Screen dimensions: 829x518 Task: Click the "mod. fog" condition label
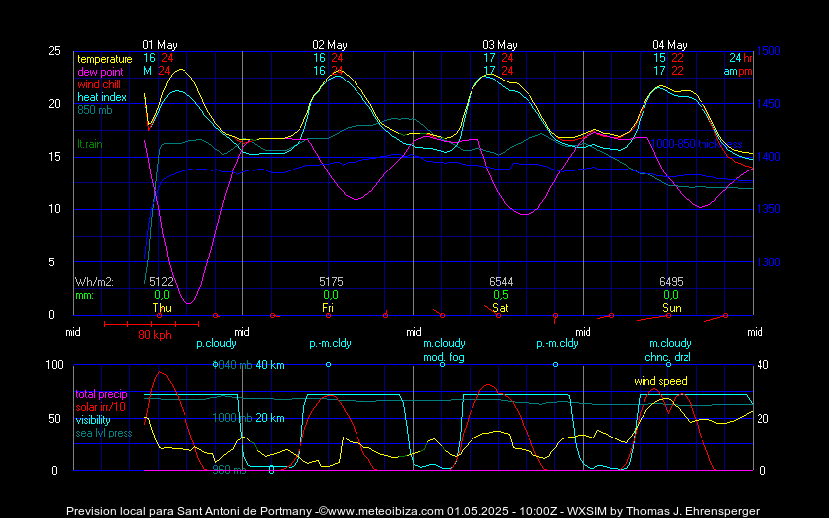click(444, 357)
